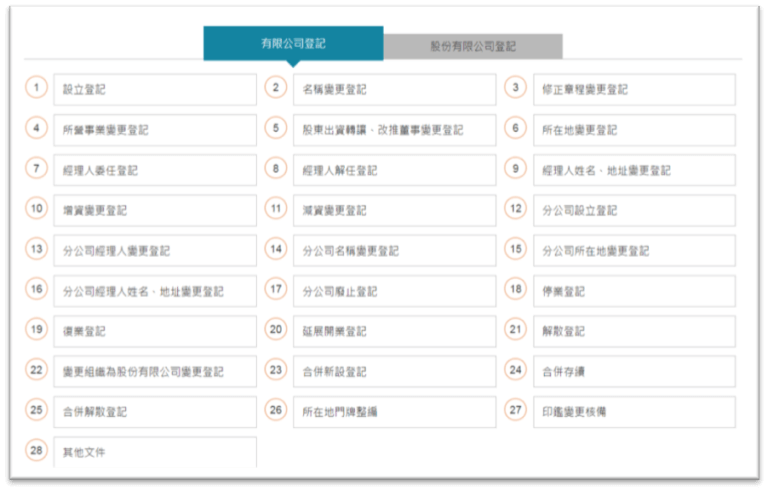Screen dimensions: 768x491
Task: Click the number 1 circle icon
Action: click(37, 88)
